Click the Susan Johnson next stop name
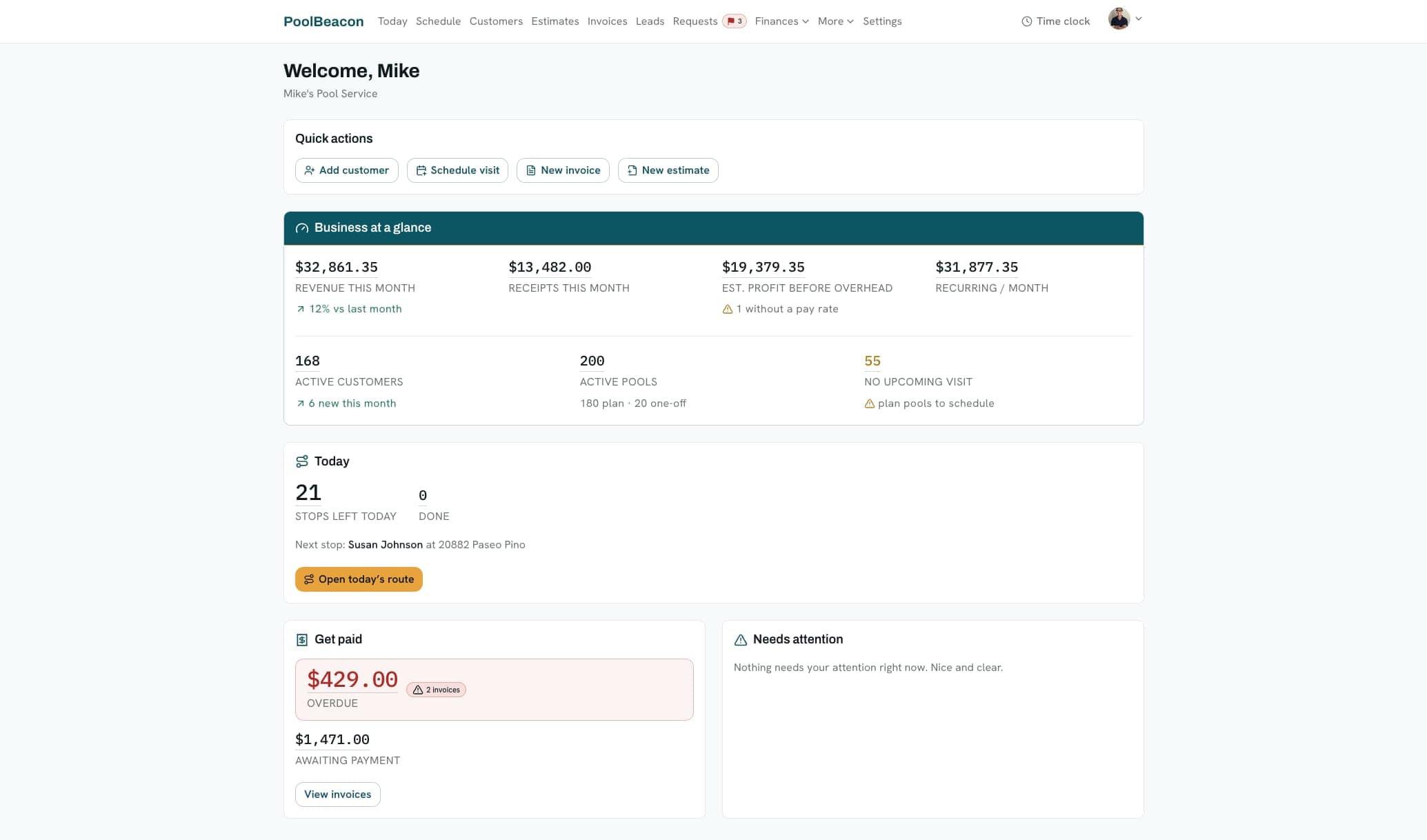The height and width of the screenshot is (840, 1427). [x=386, y=545]
